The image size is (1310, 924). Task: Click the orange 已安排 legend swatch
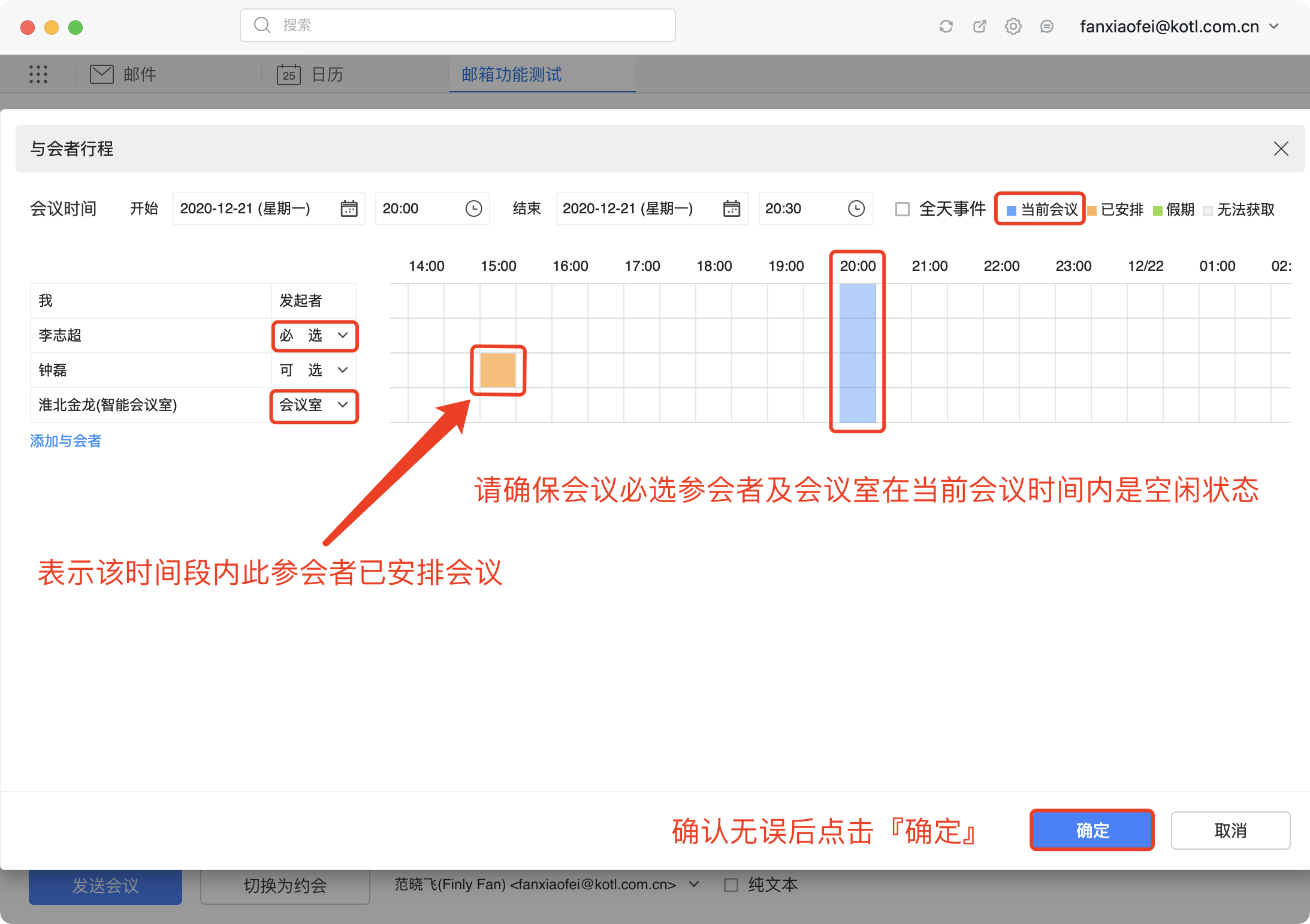[1092, 210]
